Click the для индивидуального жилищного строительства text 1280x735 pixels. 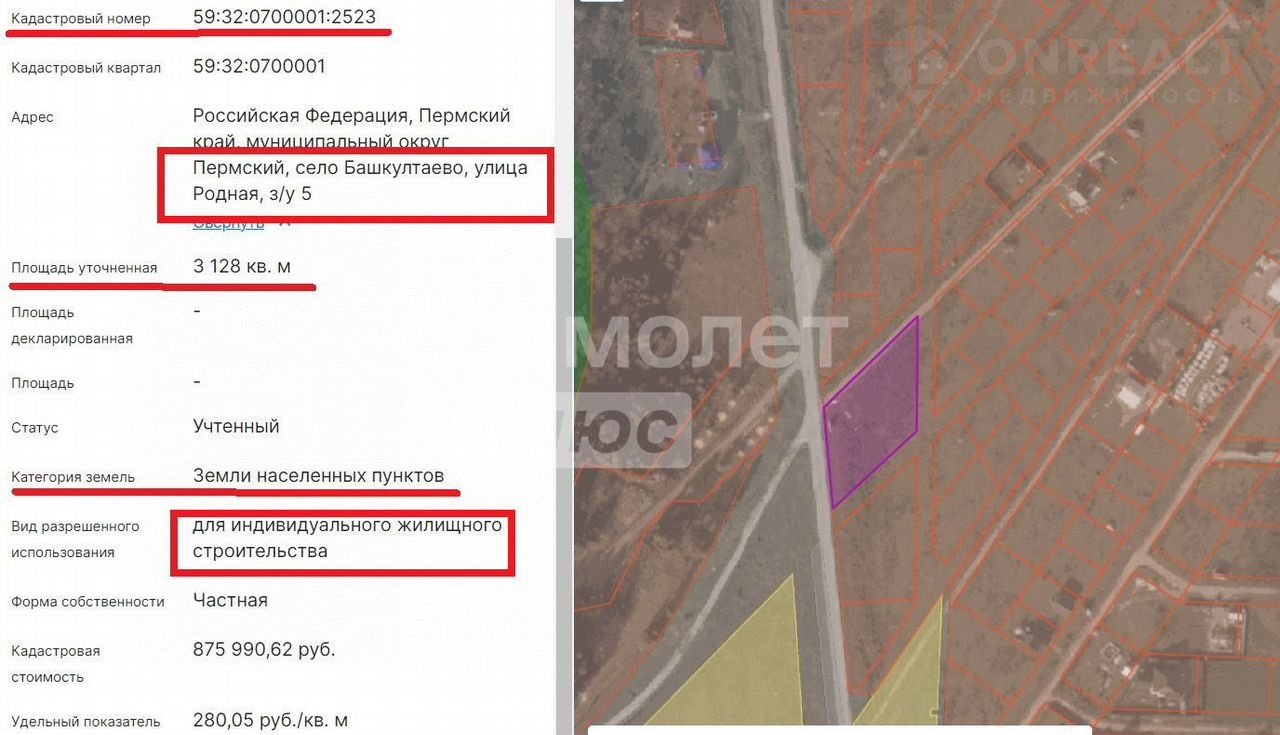click(347, 538)
